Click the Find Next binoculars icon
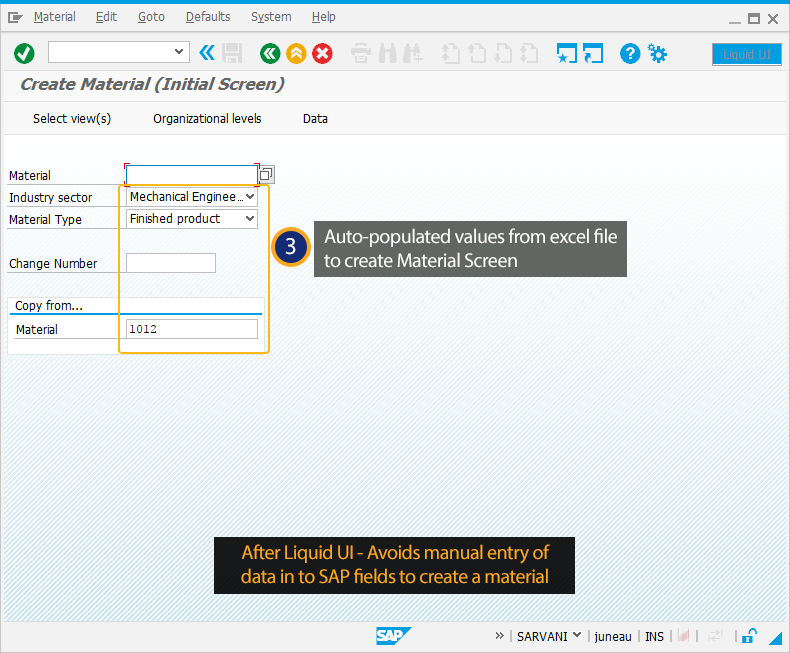The width and height of the screenshot is (790, 653). tap(413, 53)
